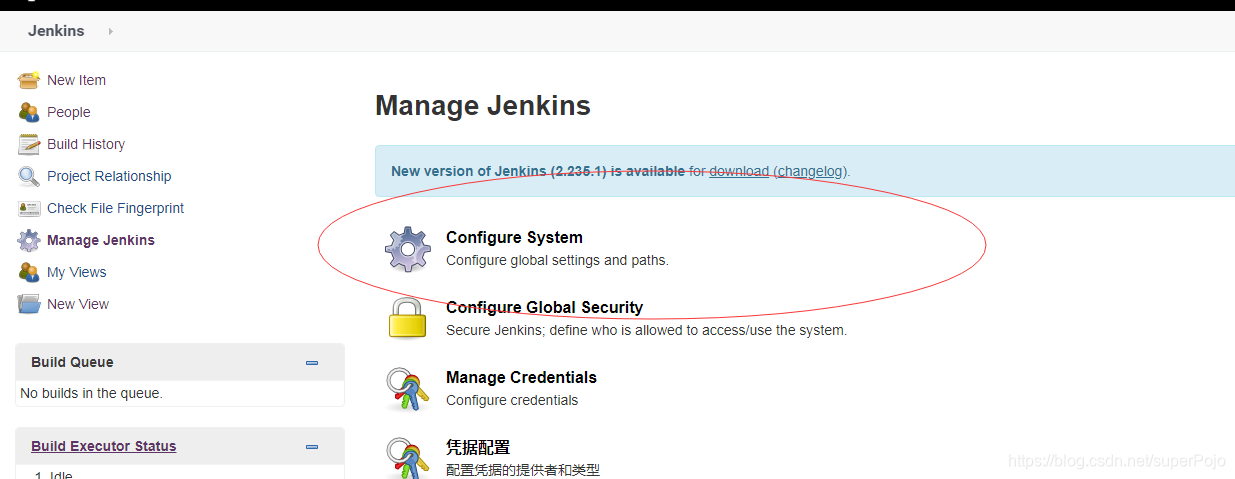Collapse the Build Executor Status panel
This screenshot has width=1235, height=479.
tap(312, 447)
